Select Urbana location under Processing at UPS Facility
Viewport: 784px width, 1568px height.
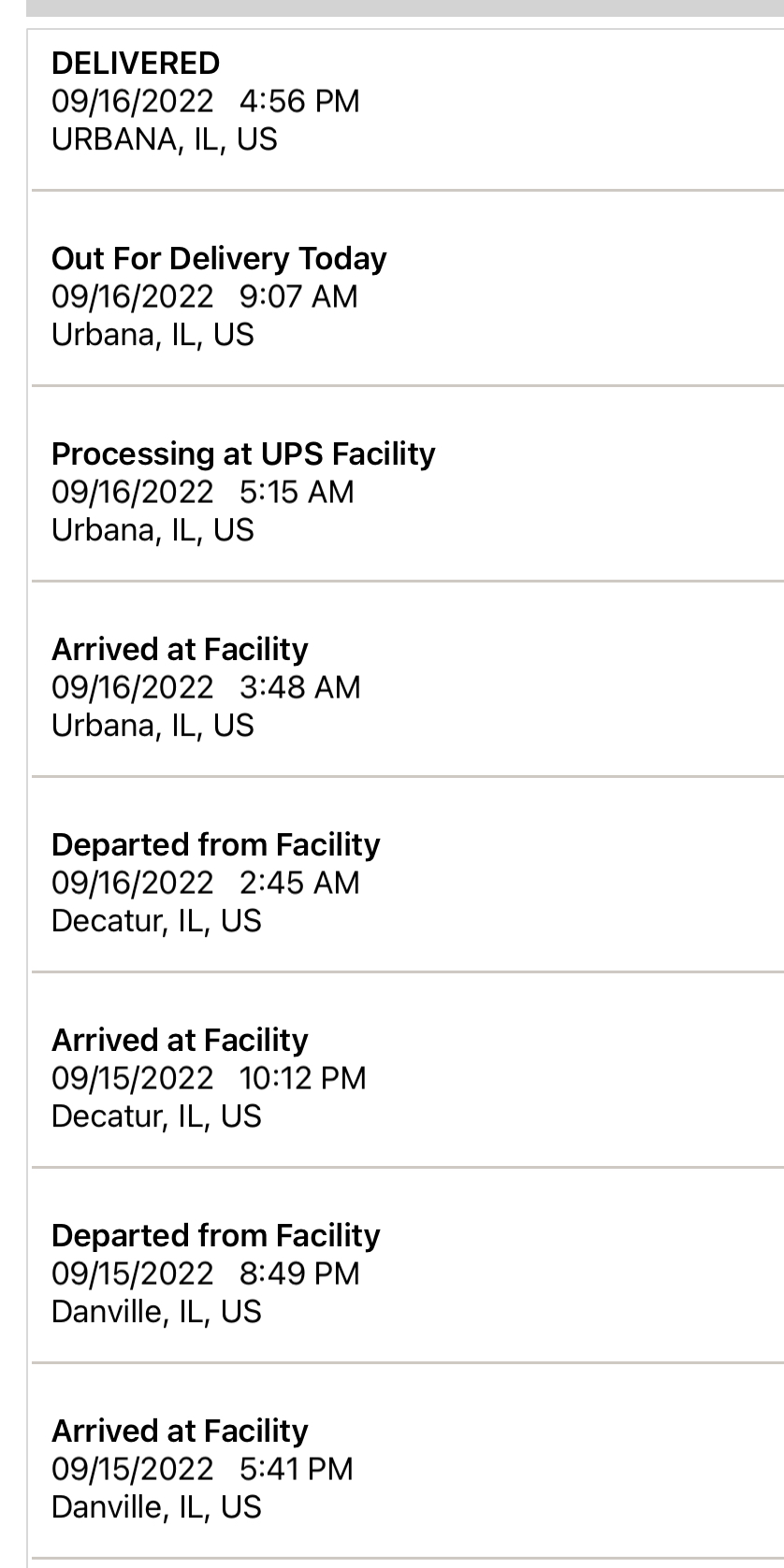[x=152, y=530]
